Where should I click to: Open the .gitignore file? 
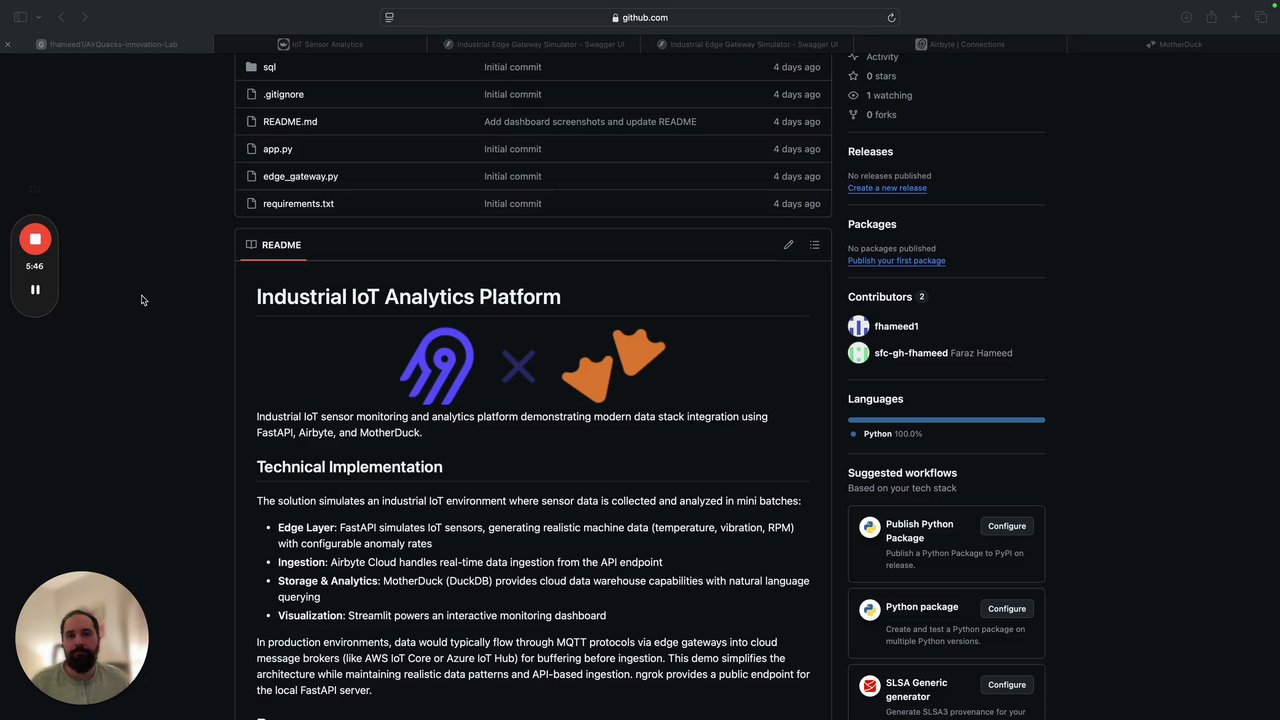tap(283, 94)
